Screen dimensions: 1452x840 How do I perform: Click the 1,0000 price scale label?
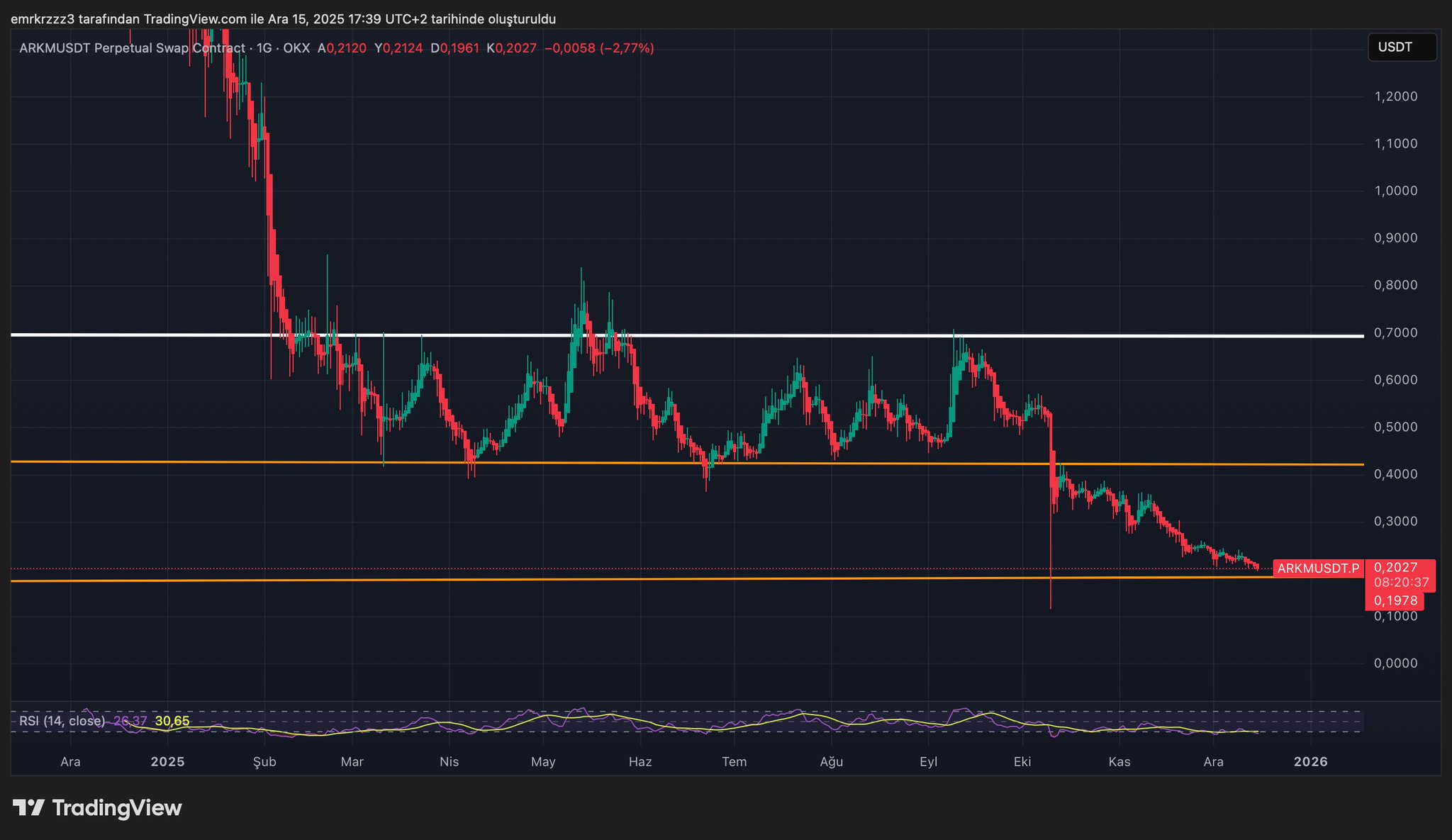(1396, 191)
